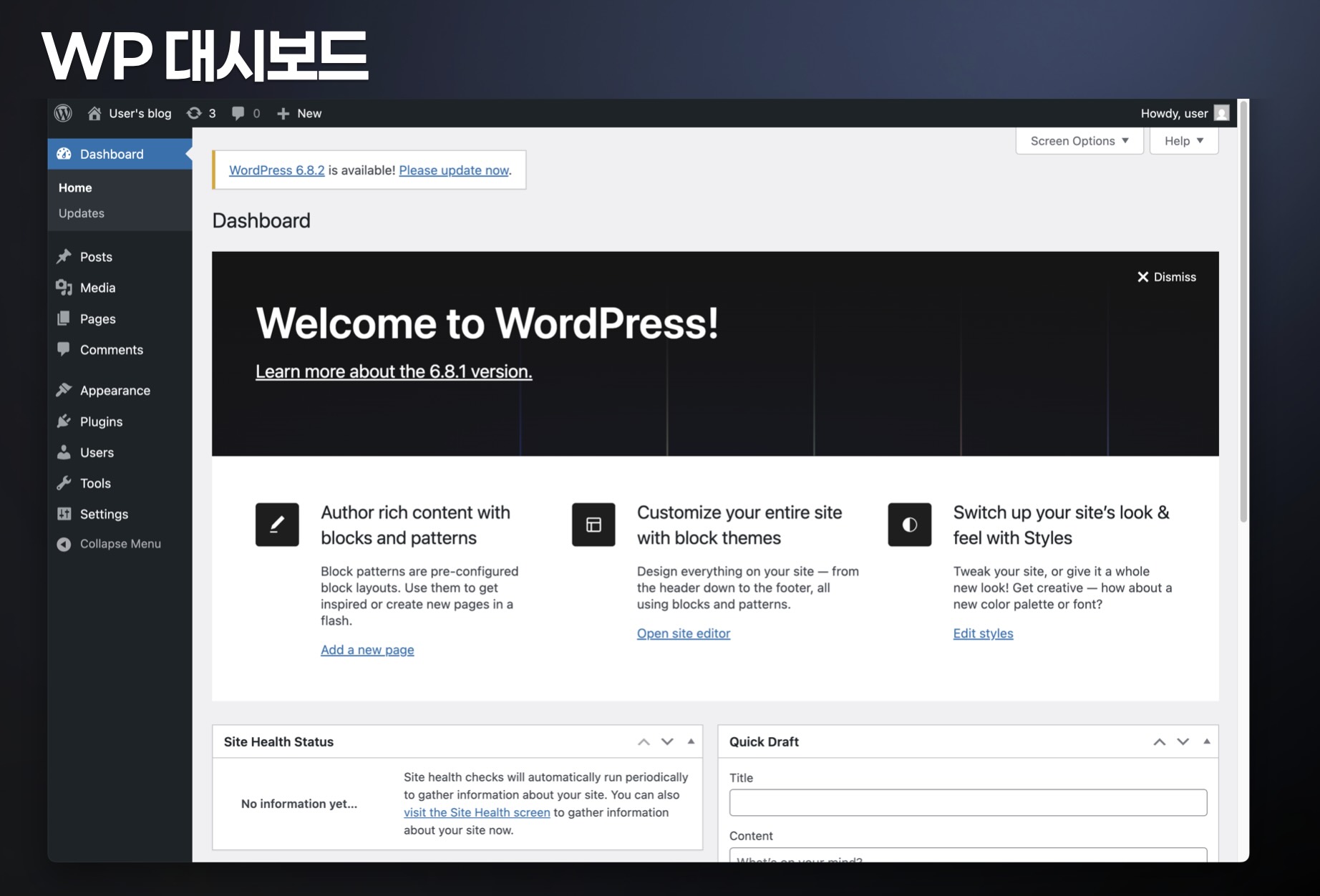Open the Plugins menu
1320x896 pixels.
click(101, 422)
